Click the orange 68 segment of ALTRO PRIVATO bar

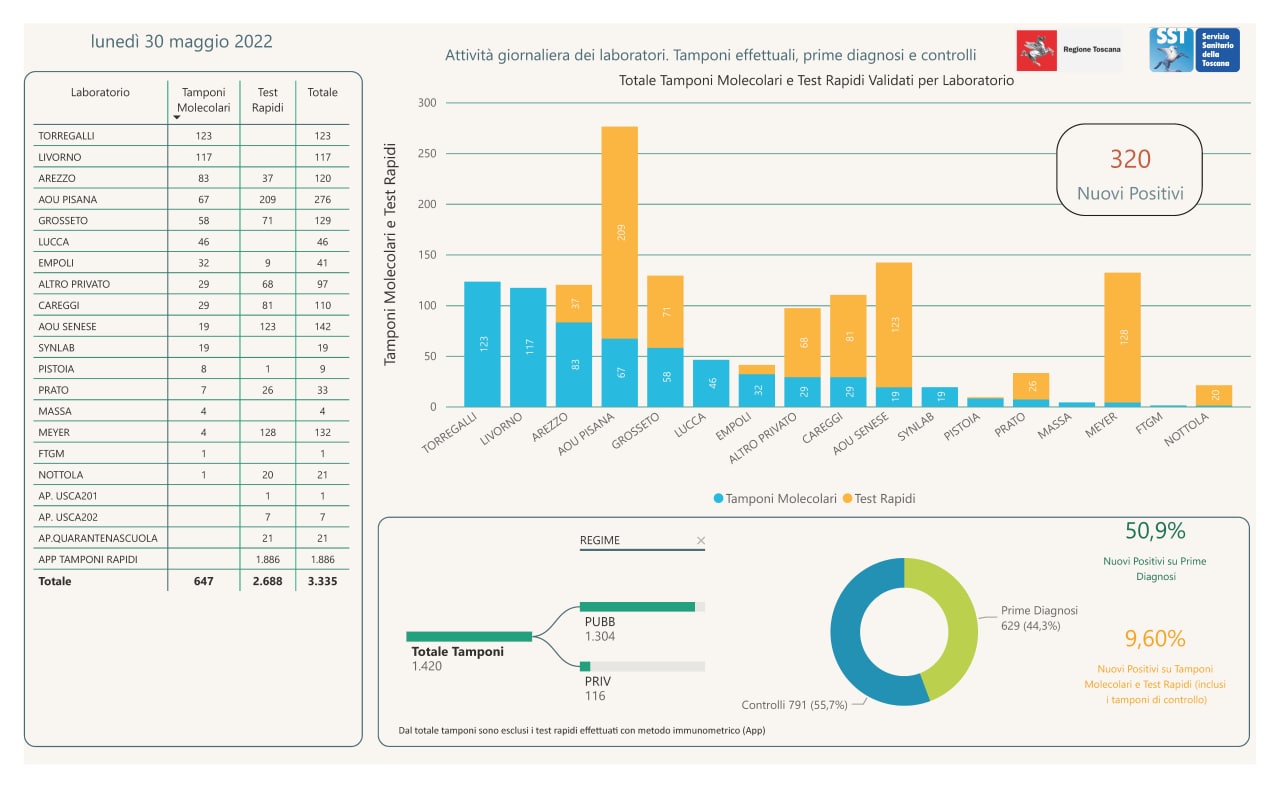(x=802, y=343)
